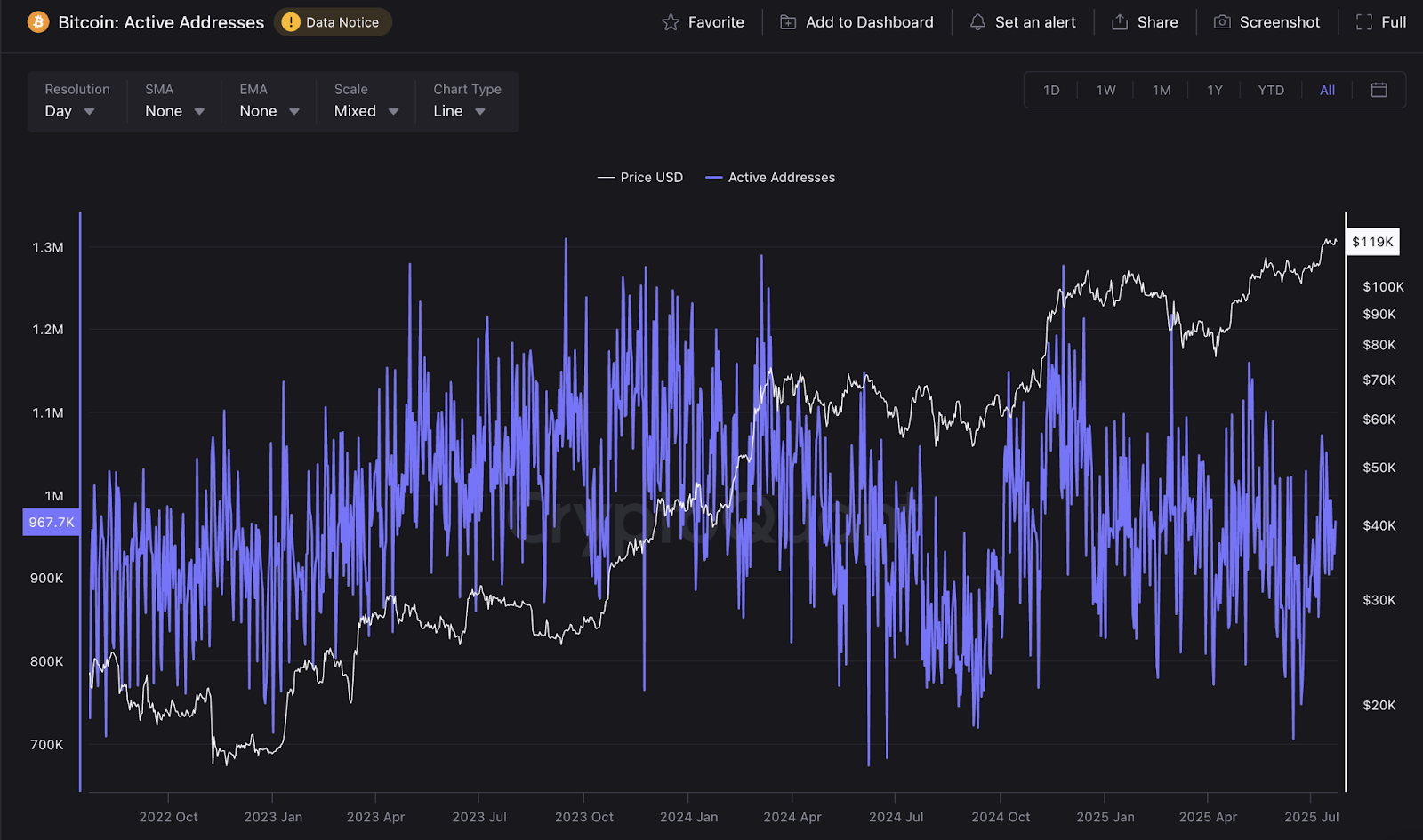Click the 2023 Jul axis label
This screenshot has width=1423, height=840.
click(x=479, y=817)
